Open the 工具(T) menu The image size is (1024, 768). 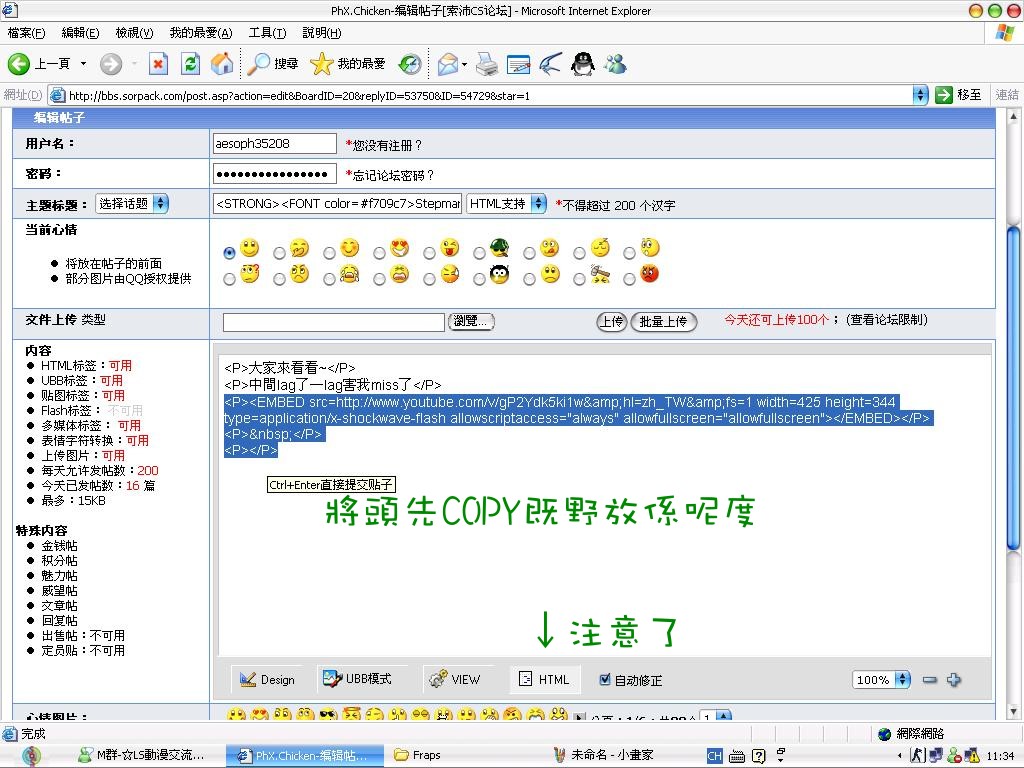267,33
